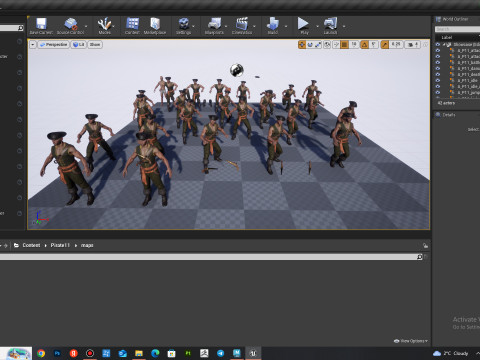Expand the Source Control dropdown arrow
Screen dimensions: 480x360
86,26
